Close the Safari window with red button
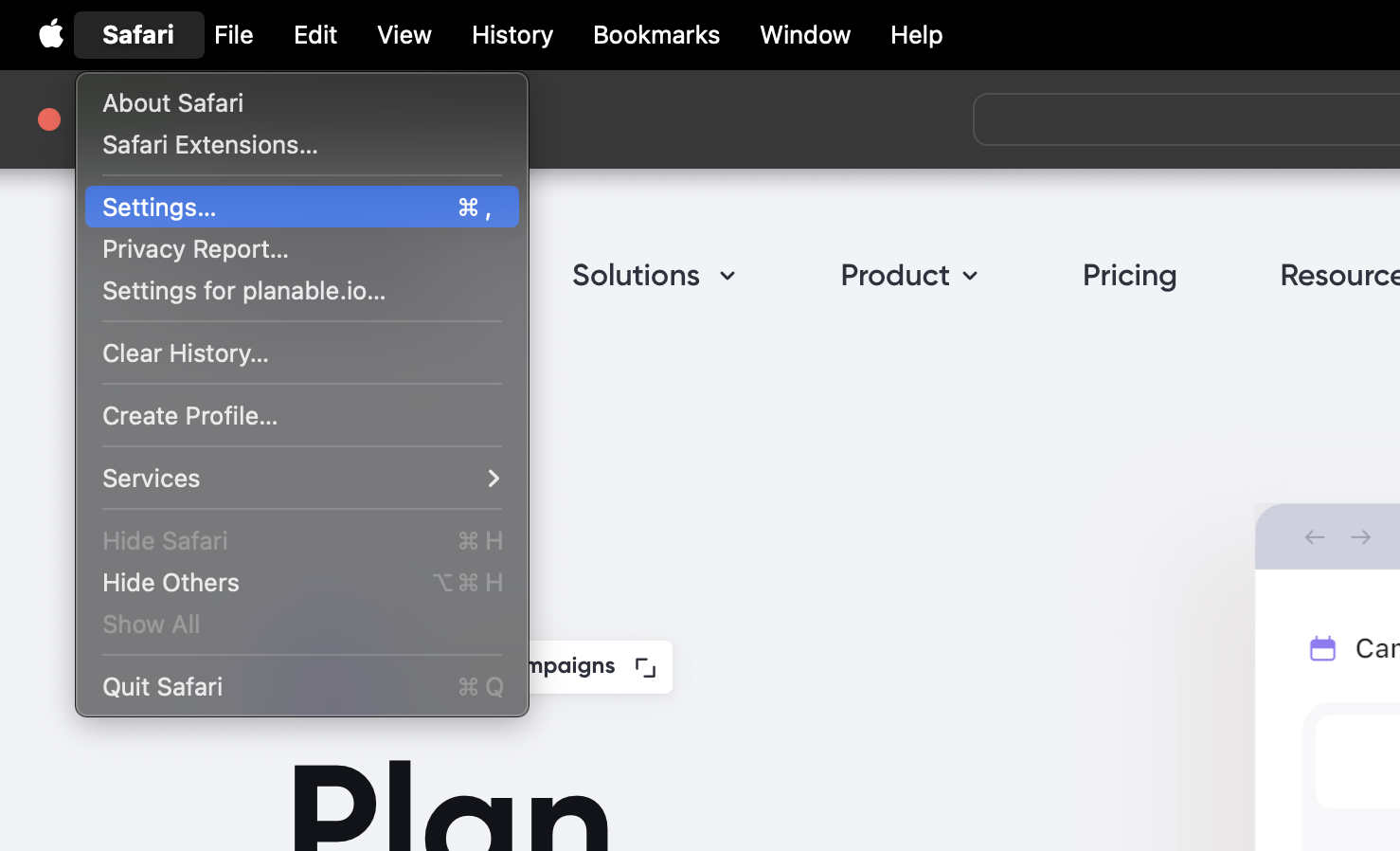The width and height of the screenshot is (1400, 851). 49,119
